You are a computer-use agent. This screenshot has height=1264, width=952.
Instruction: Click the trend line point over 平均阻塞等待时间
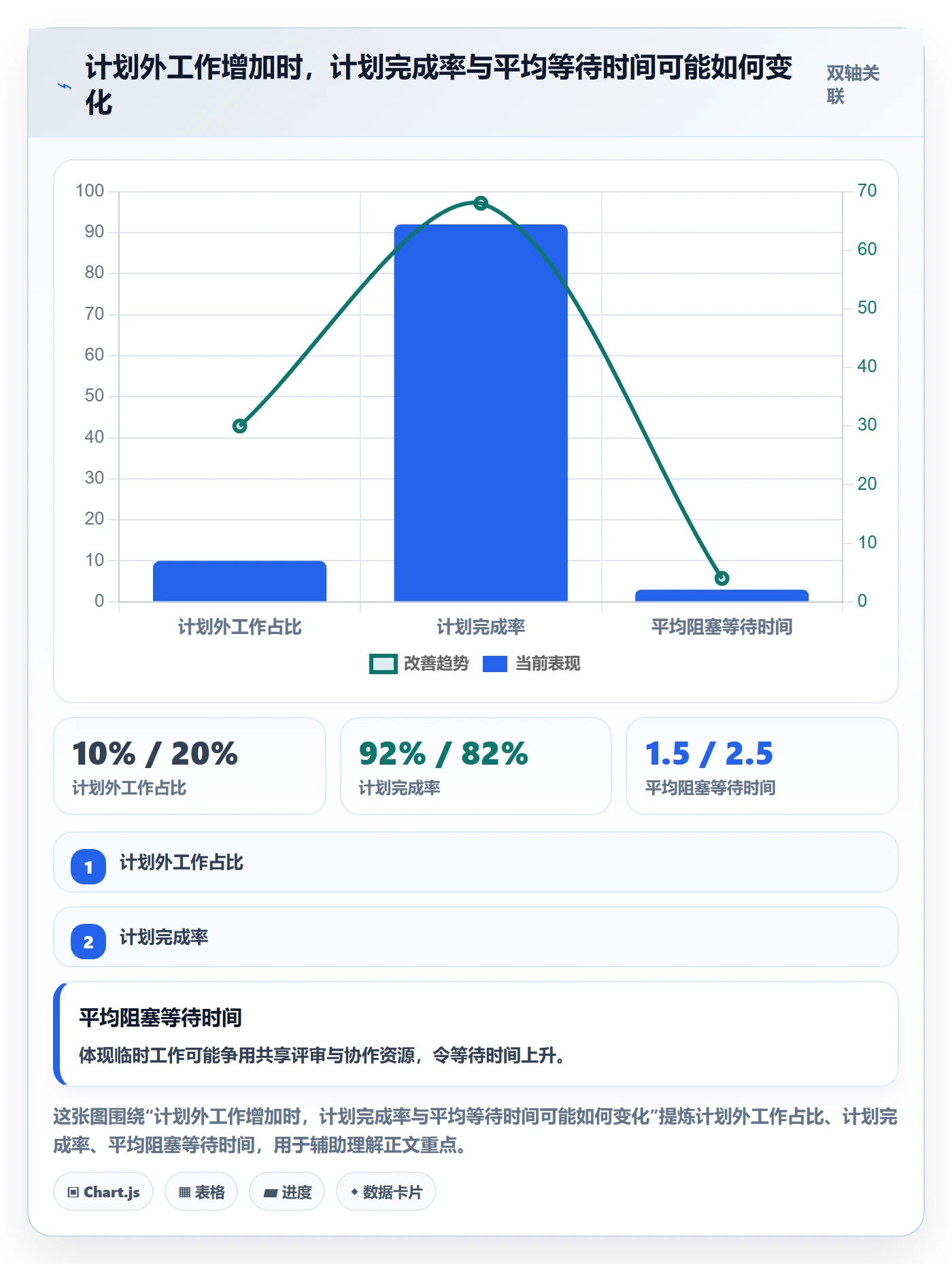click(x=721, y=578)
